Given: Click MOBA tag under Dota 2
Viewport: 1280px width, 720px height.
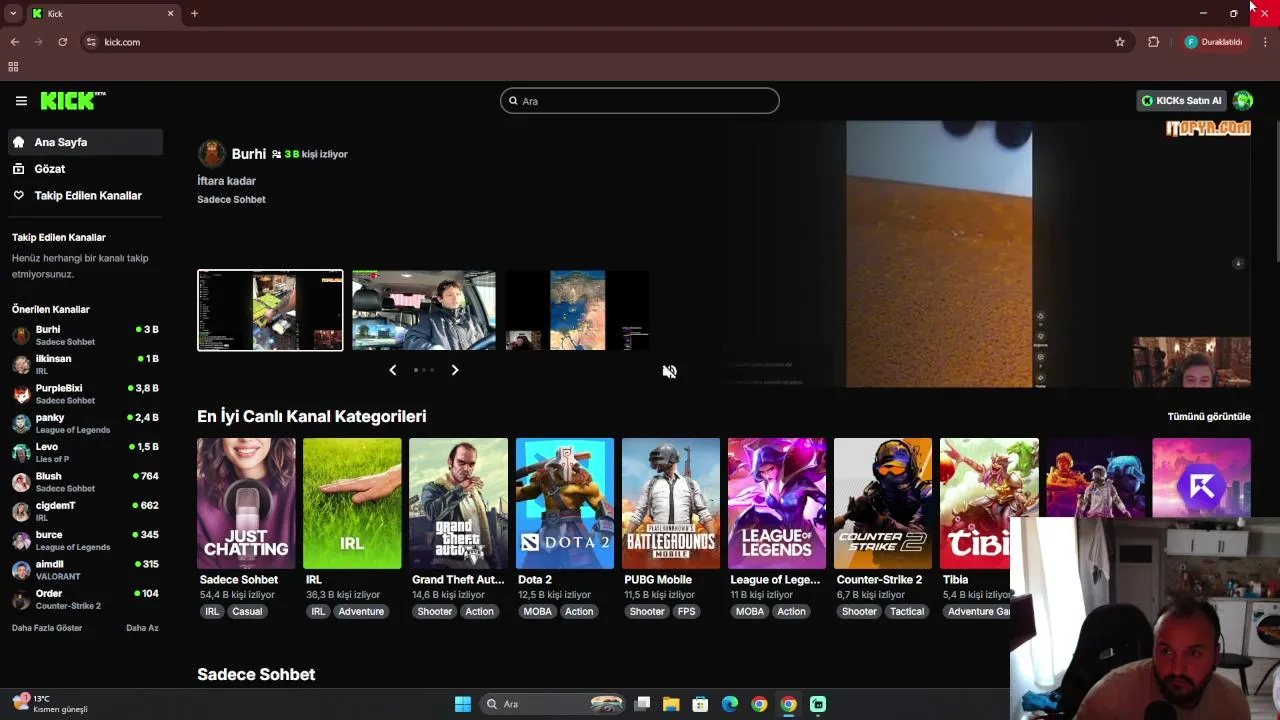Looking at the screenshot, I should click(x=537, y=612).
